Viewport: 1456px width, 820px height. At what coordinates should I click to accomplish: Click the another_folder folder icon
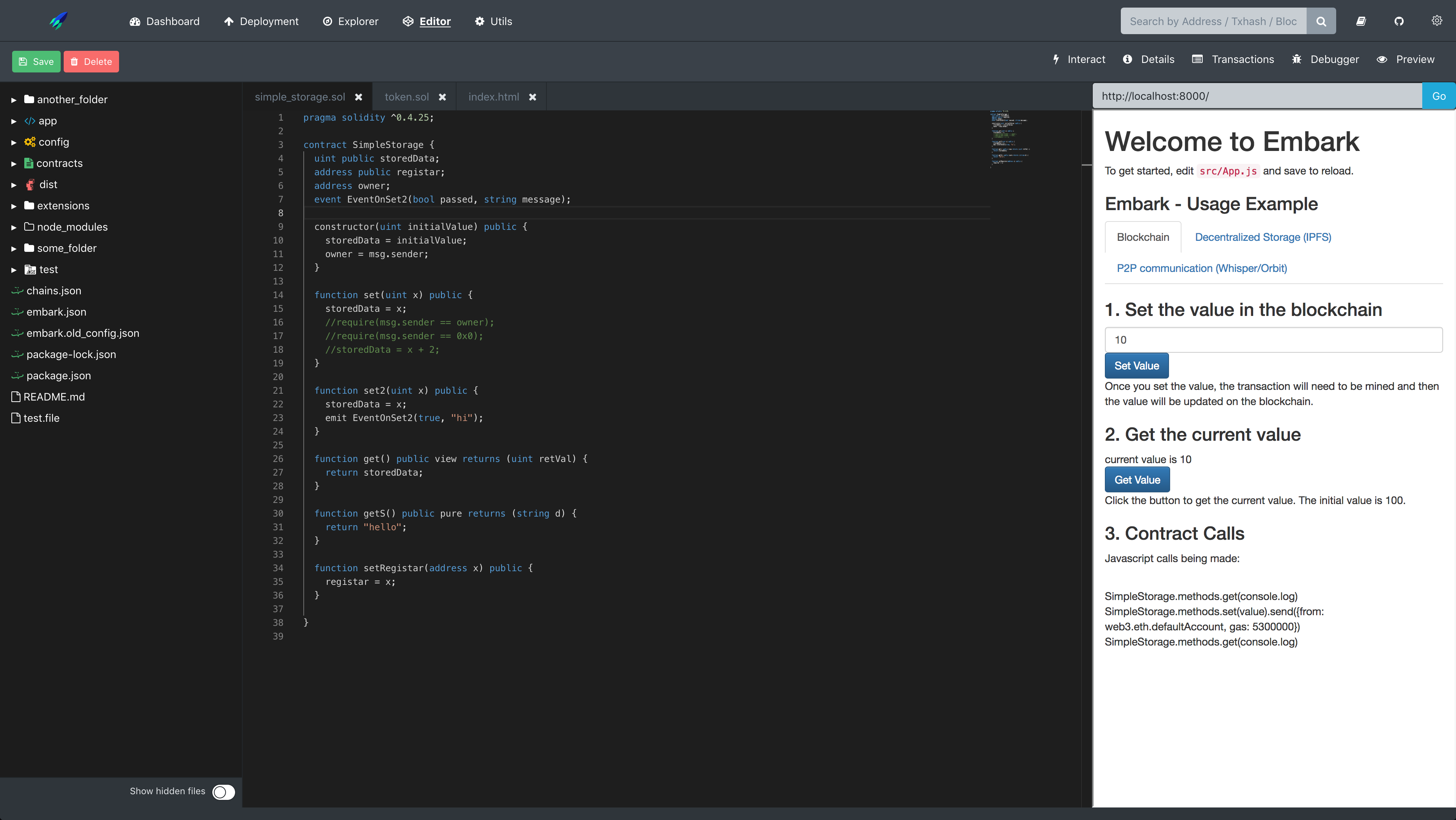30,99
